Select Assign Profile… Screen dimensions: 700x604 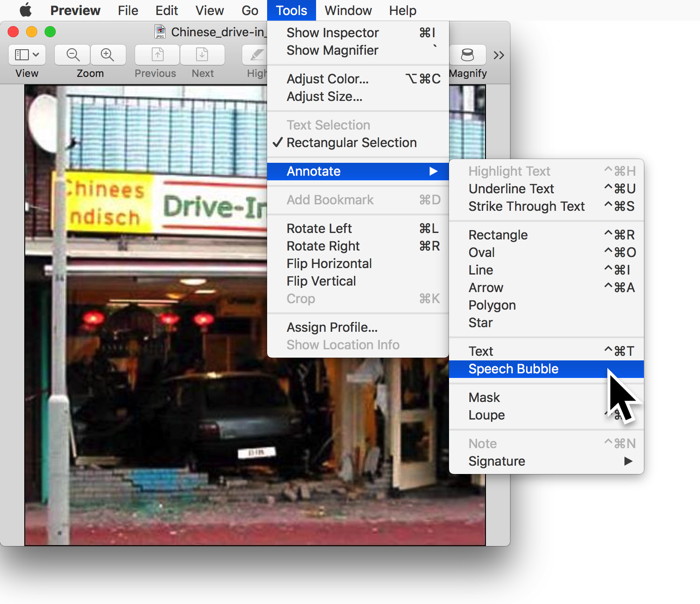tap(358, 327)
